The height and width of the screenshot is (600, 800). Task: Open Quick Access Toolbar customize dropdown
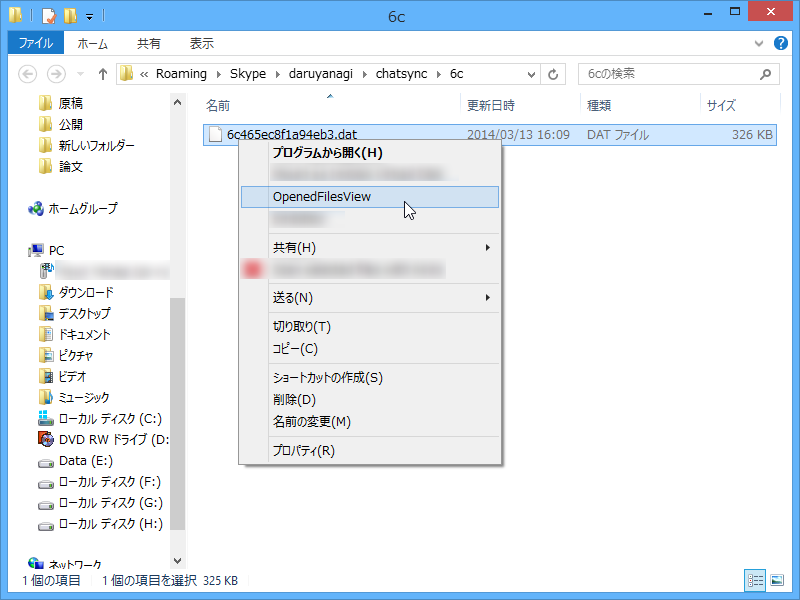pyautogui.click(x=89, y=17)
